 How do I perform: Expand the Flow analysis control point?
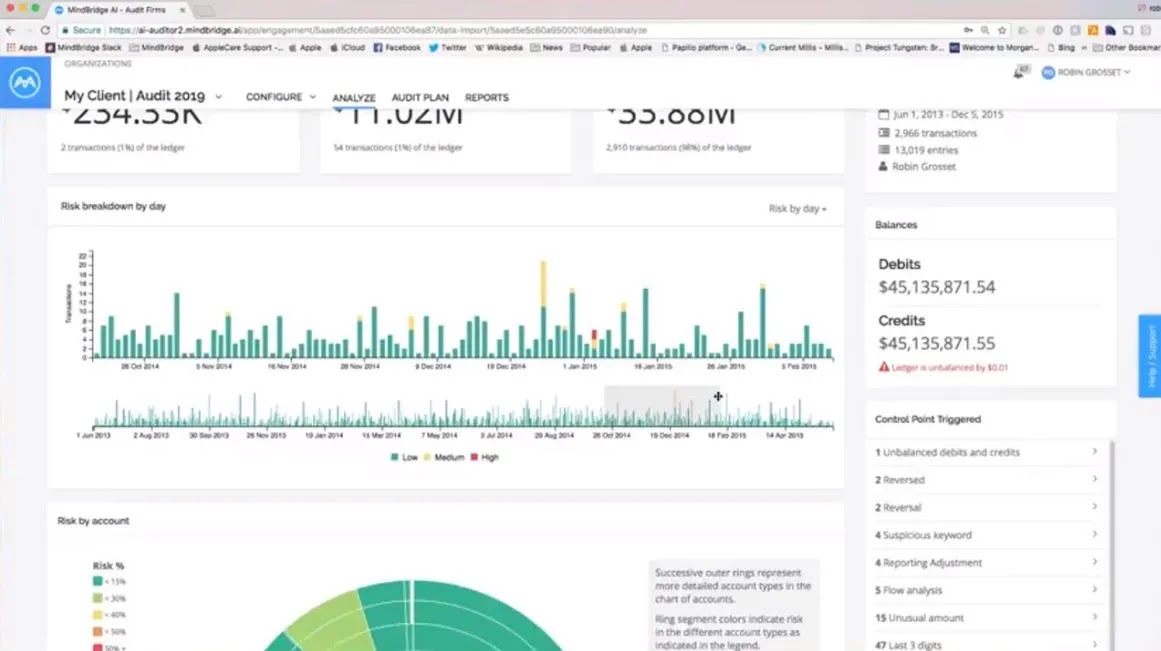coord(987,590)
